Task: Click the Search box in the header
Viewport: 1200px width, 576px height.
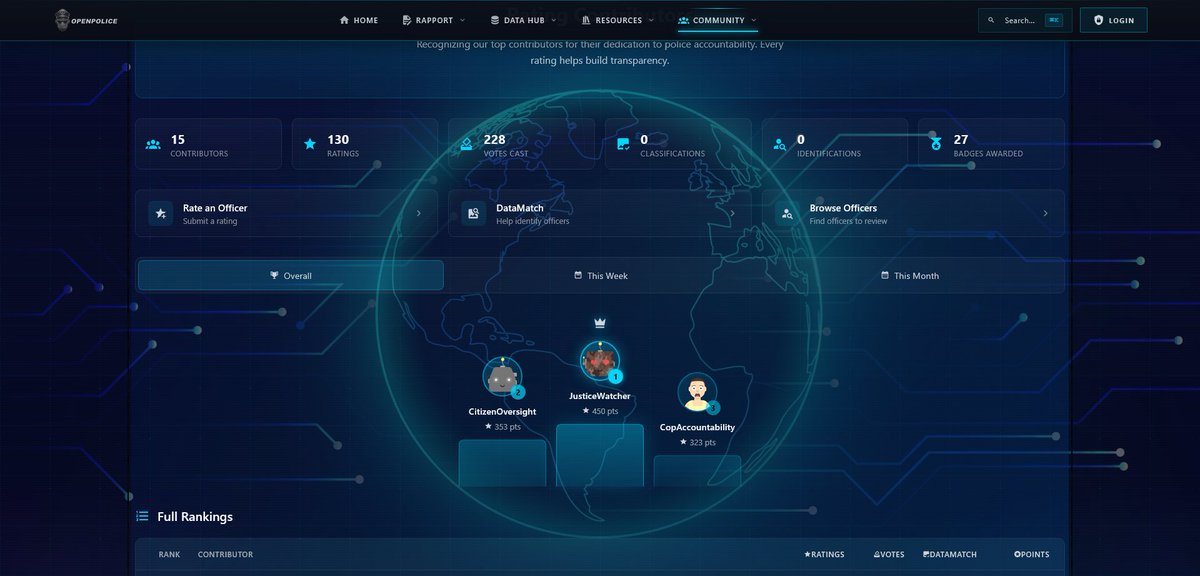Action: point(1024,20)
